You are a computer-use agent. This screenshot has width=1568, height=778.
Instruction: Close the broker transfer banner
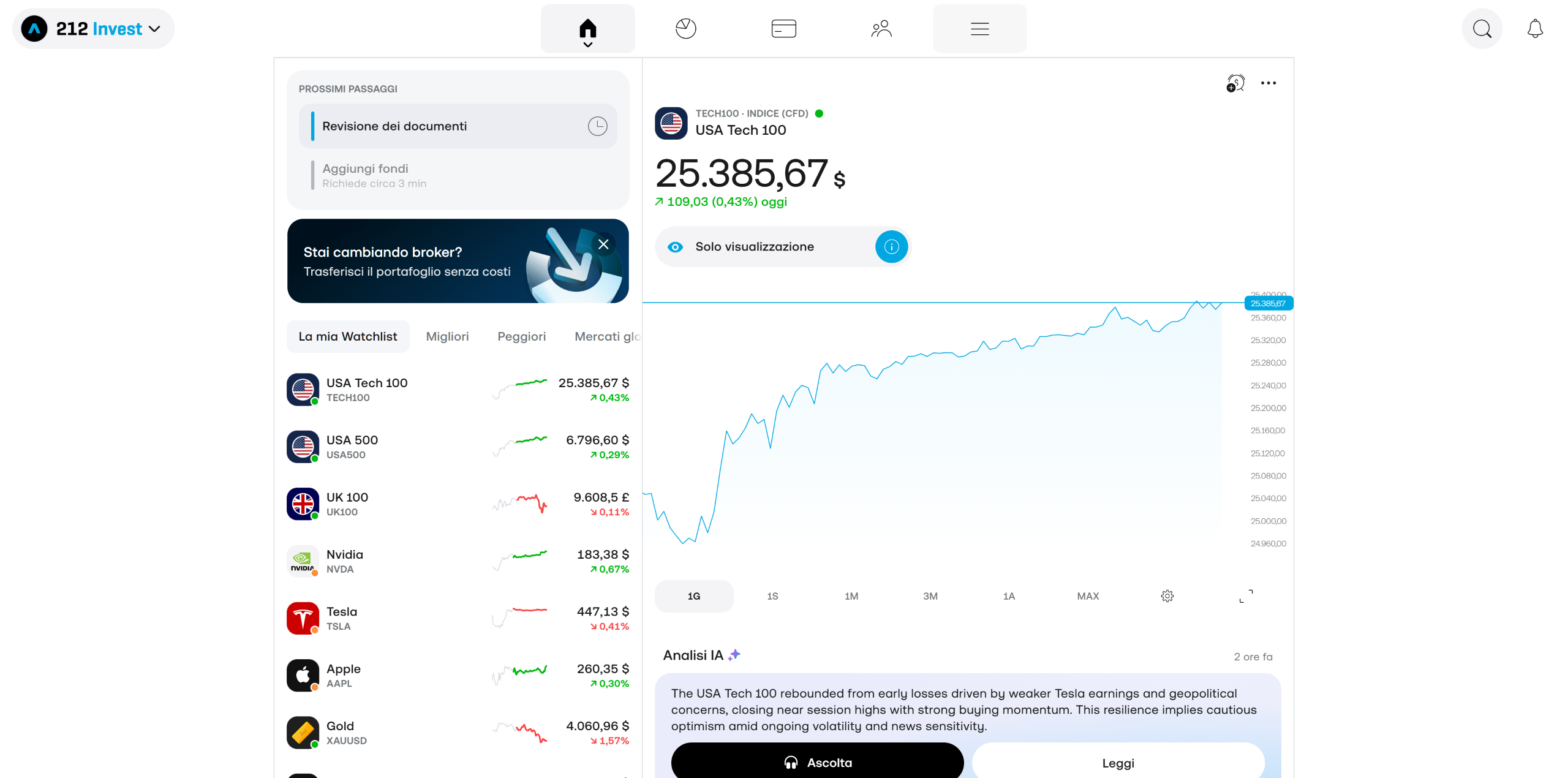coord(603,244)
